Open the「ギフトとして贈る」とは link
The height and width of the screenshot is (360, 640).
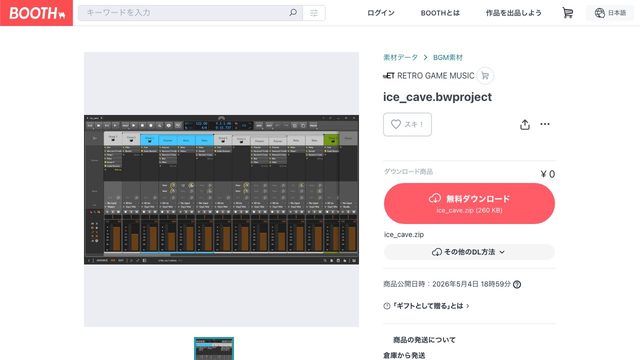pos(426,306)
